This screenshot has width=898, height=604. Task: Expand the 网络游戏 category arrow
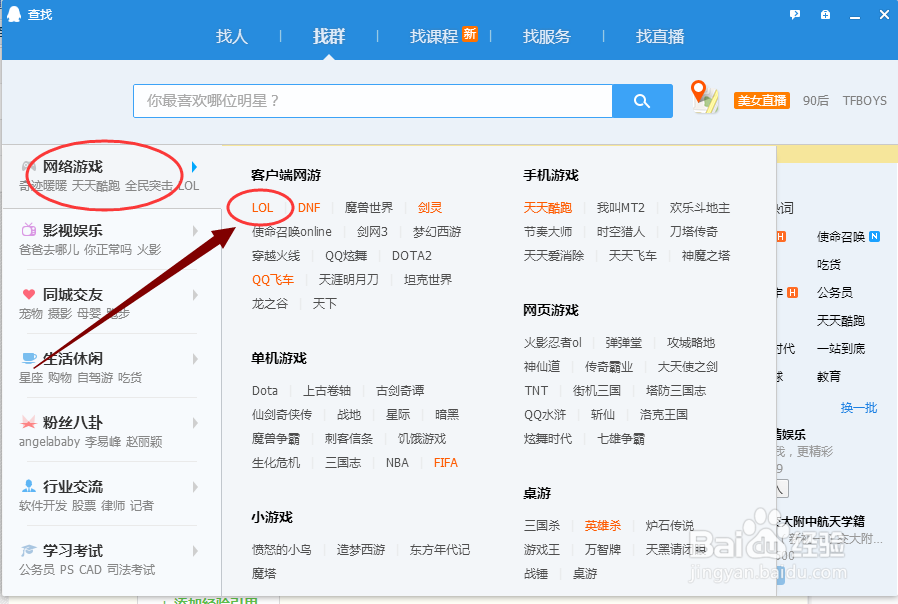(195, 167)
